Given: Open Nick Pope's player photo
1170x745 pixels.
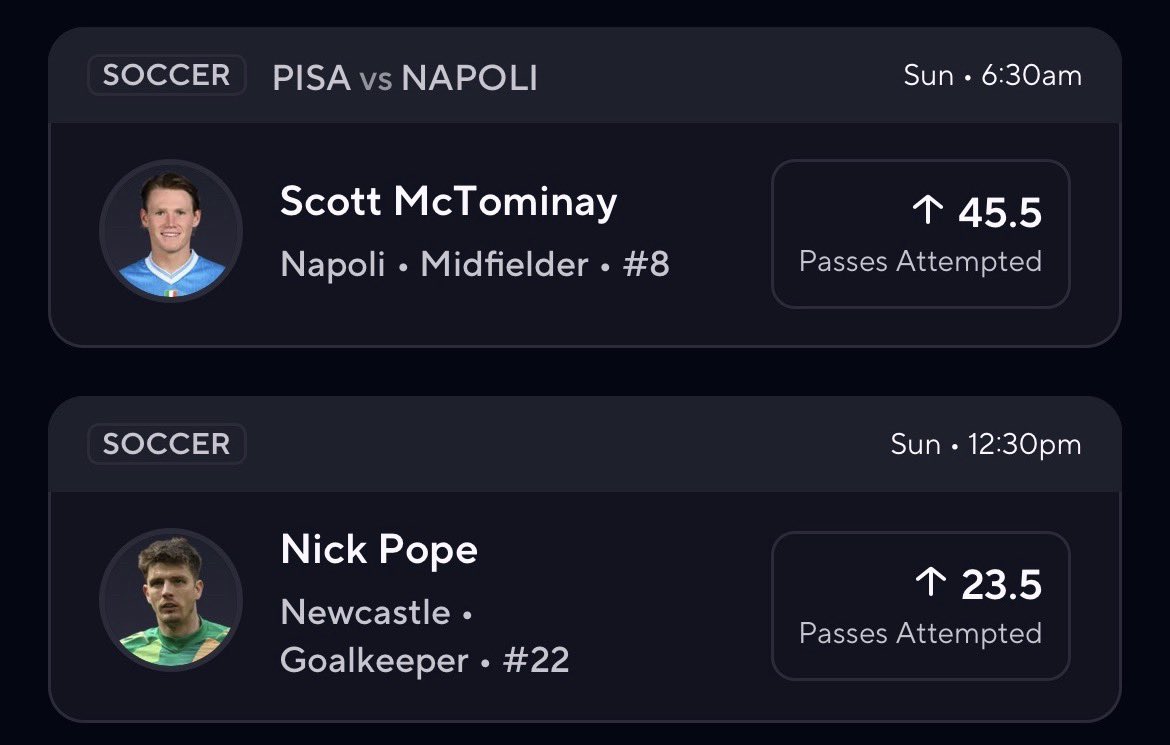Looking at the screenshot, I should pyautogui.click(x=171, y=599).
